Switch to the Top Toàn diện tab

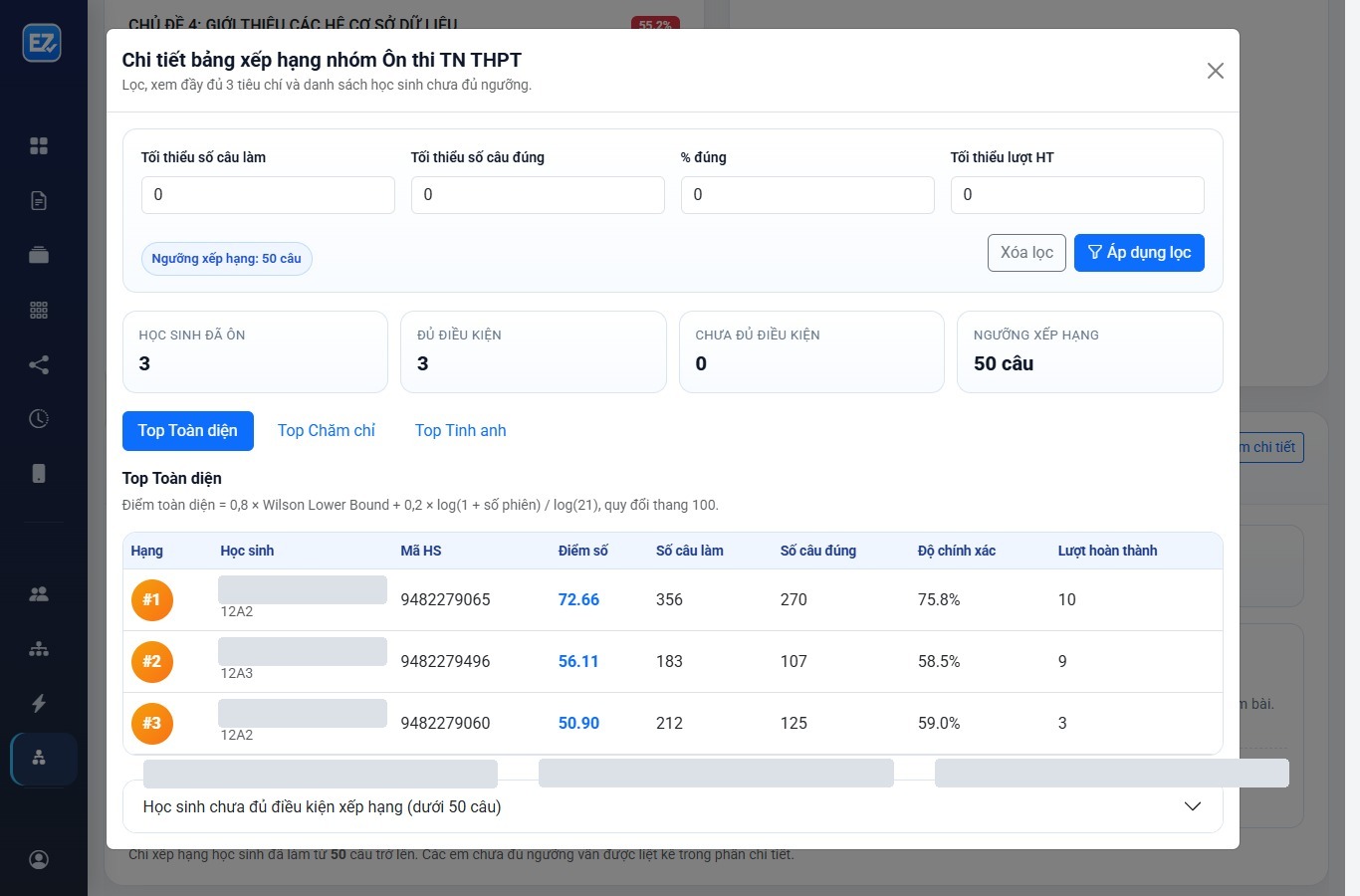pyautogui.click(x=188, y=431)
